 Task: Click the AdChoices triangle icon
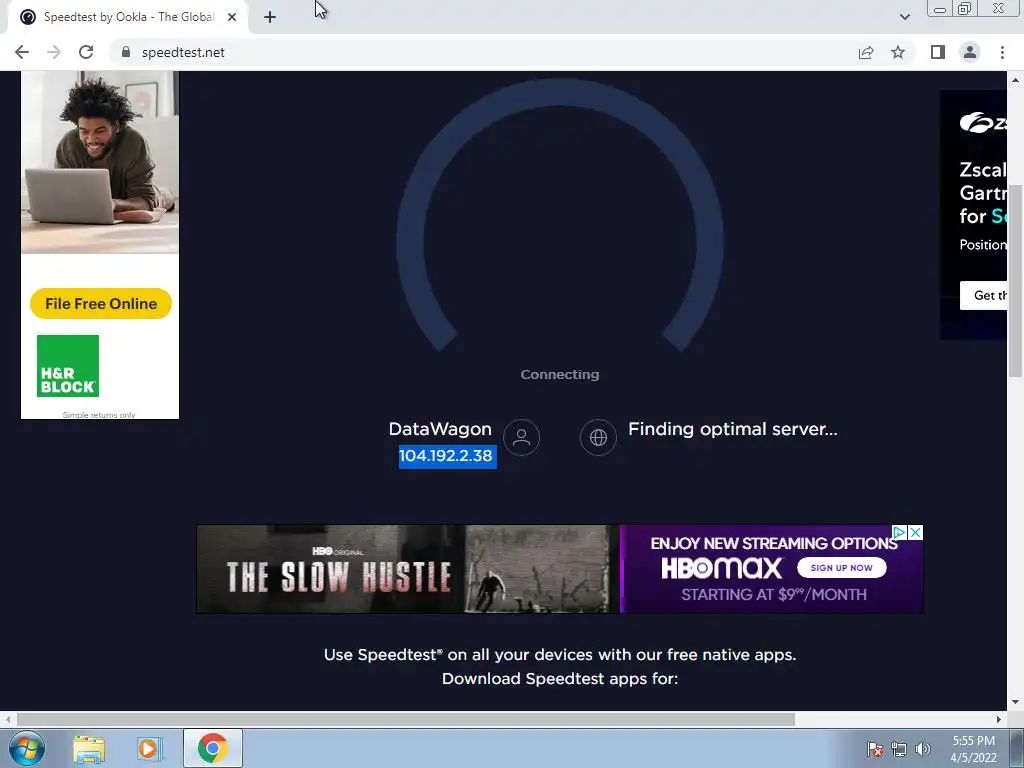[900, 532]
